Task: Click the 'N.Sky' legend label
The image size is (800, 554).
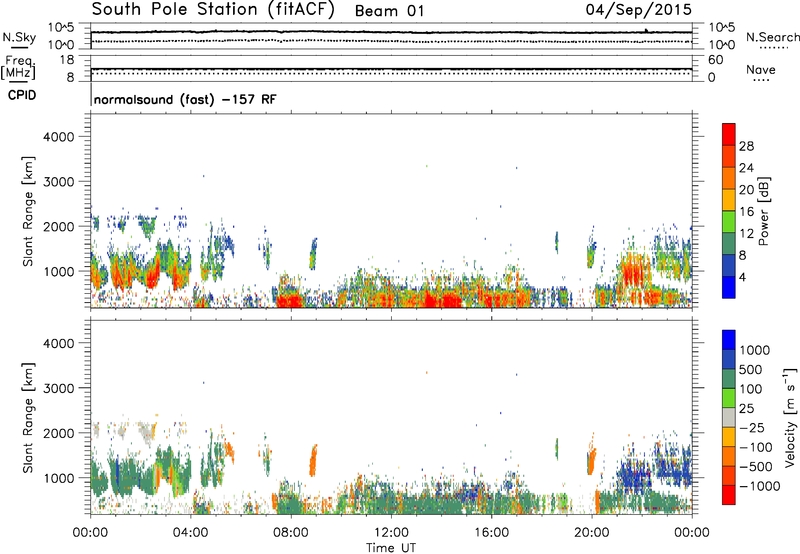Action: point(19,37)
